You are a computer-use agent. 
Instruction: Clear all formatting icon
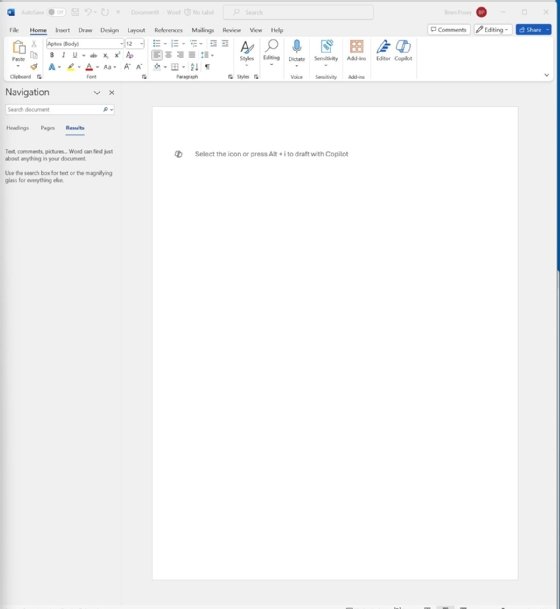(129, 56)
